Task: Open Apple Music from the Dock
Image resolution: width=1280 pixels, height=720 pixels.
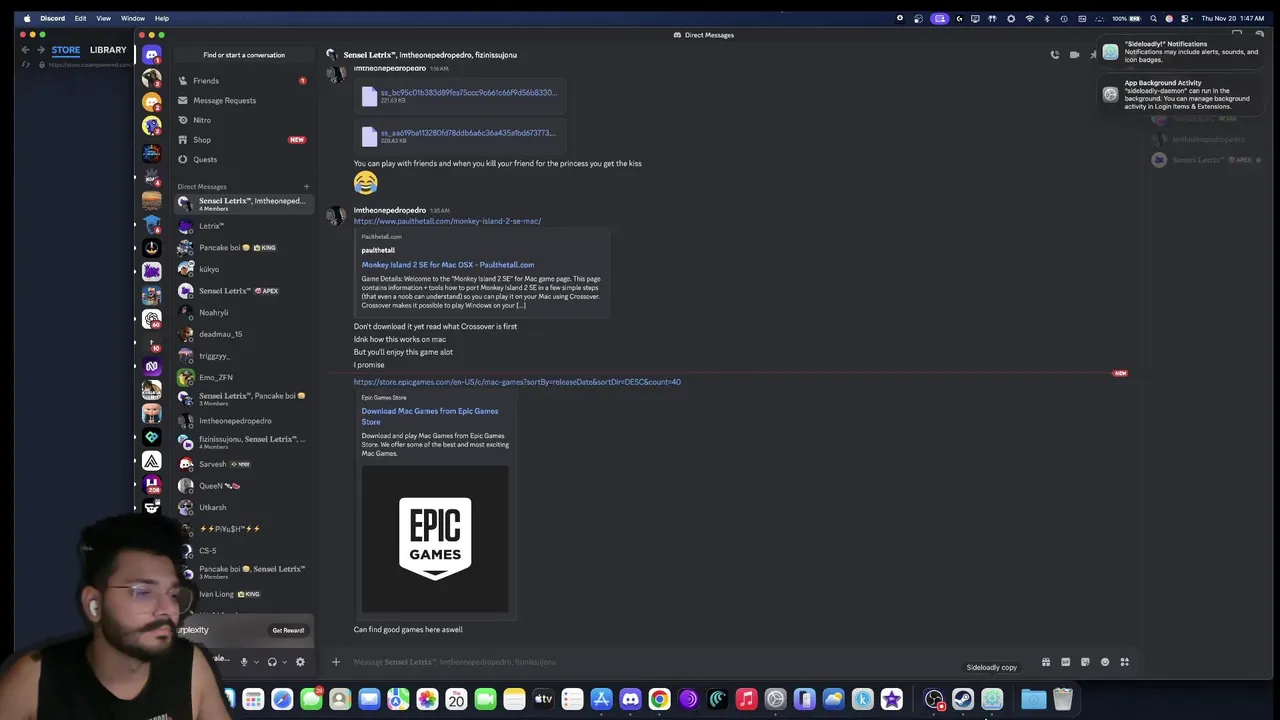Action: [x=746, y=699]
